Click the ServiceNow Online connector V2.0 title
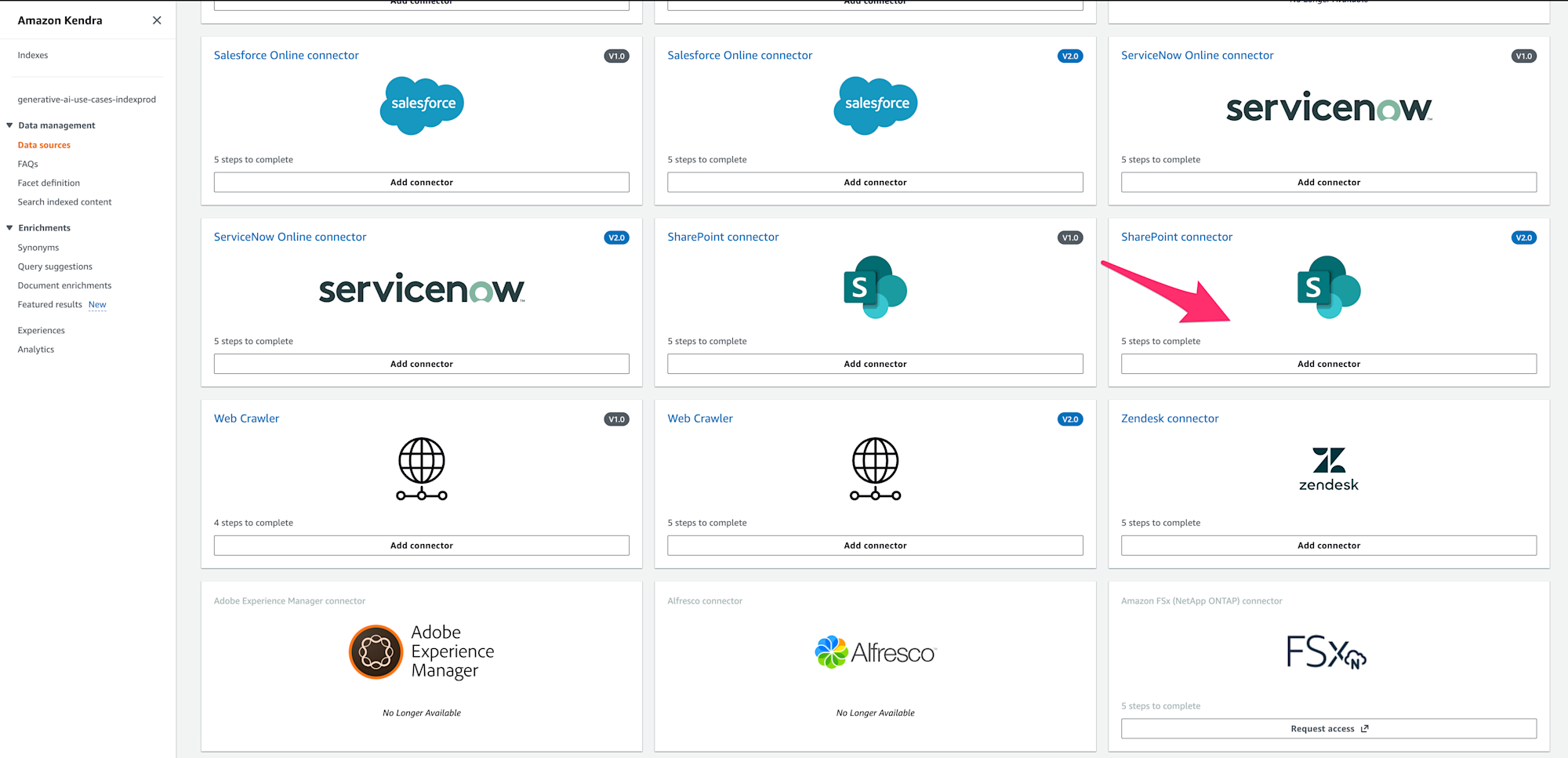The height and width of the screenshot is (758, 1568). tap(290, 238)
